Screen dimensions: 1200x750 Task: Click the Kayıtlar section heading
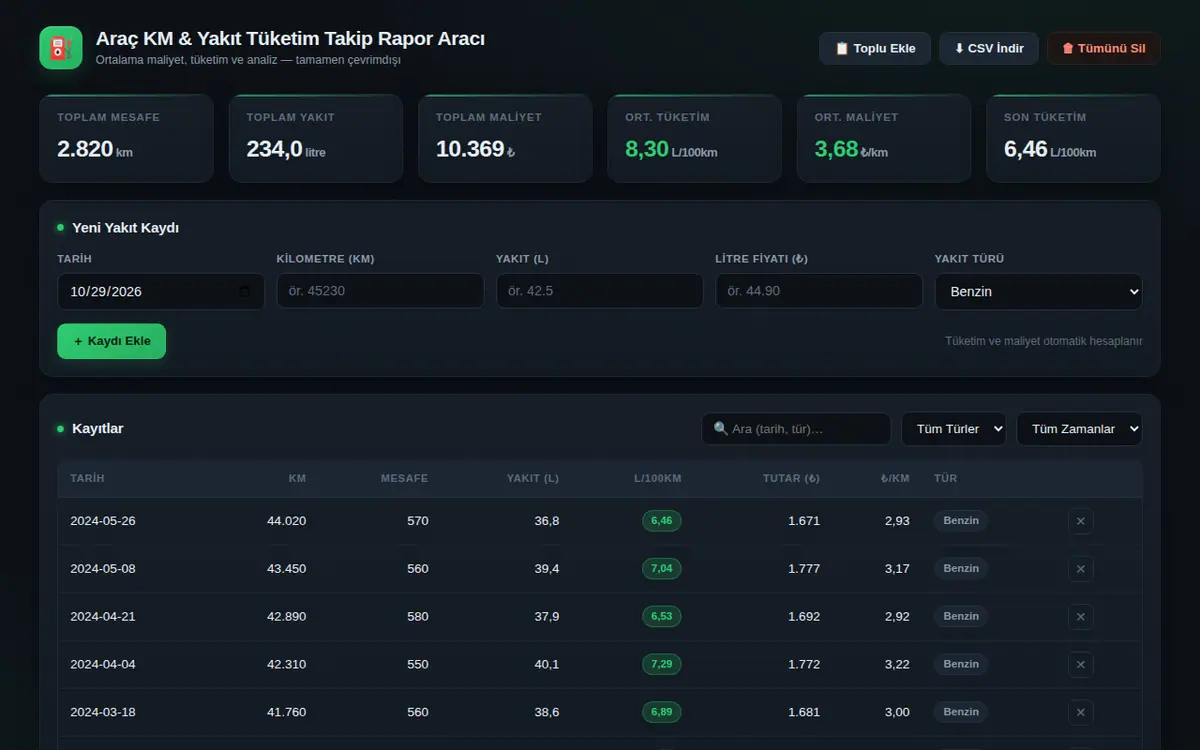tap(98, 429)
